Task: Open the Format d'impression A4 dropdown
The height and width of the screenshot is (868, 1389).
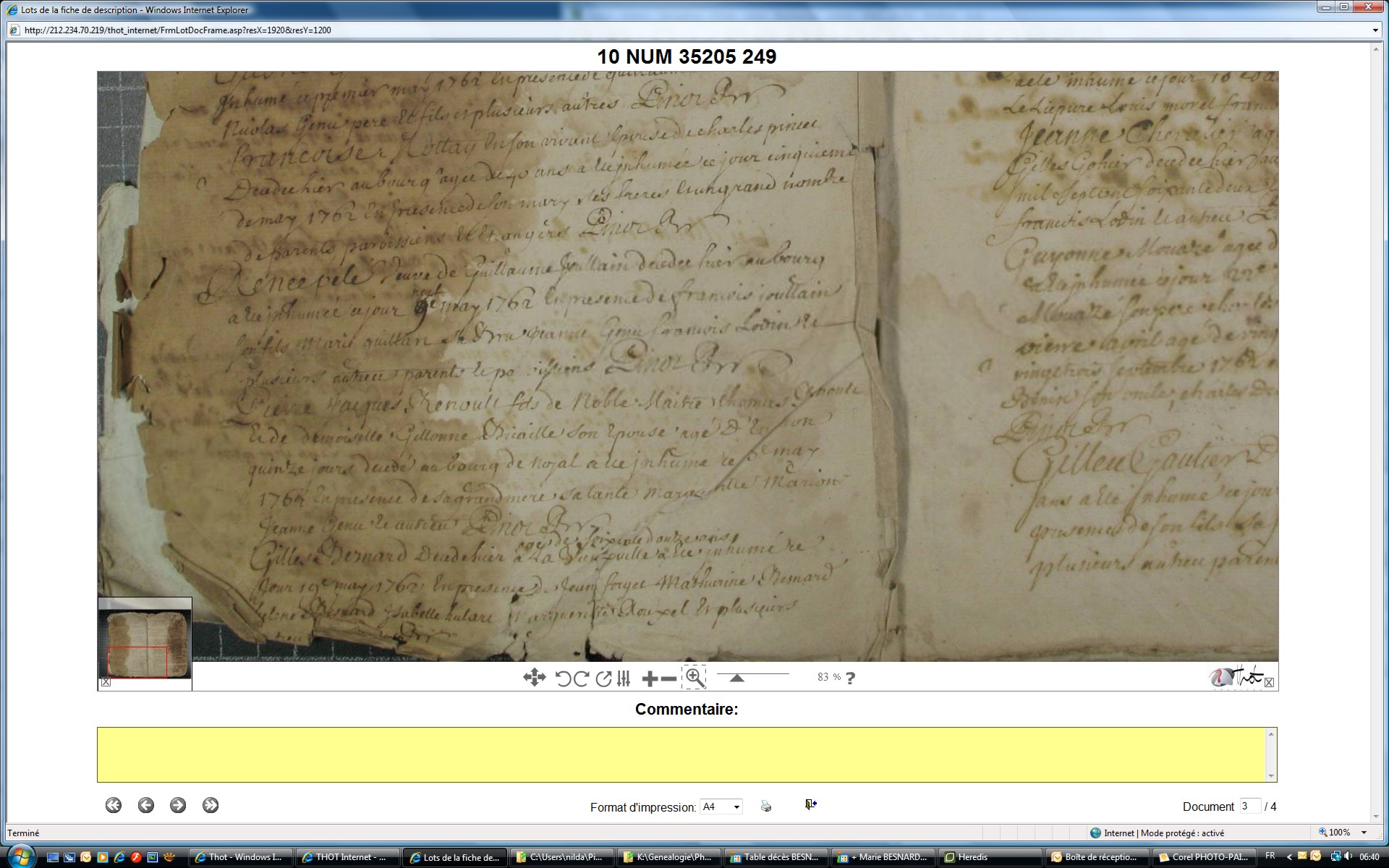Action: pos(721,807)
